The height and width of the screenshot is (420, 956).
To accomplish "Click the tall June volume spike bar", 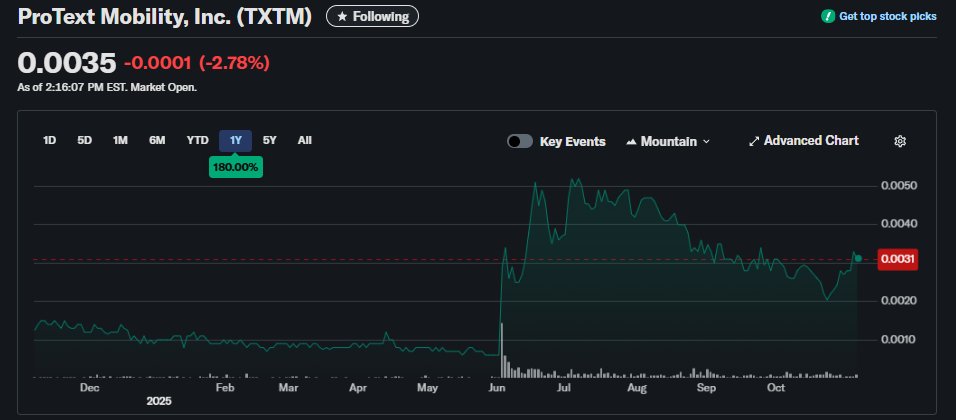I will [x=502, y=351].
